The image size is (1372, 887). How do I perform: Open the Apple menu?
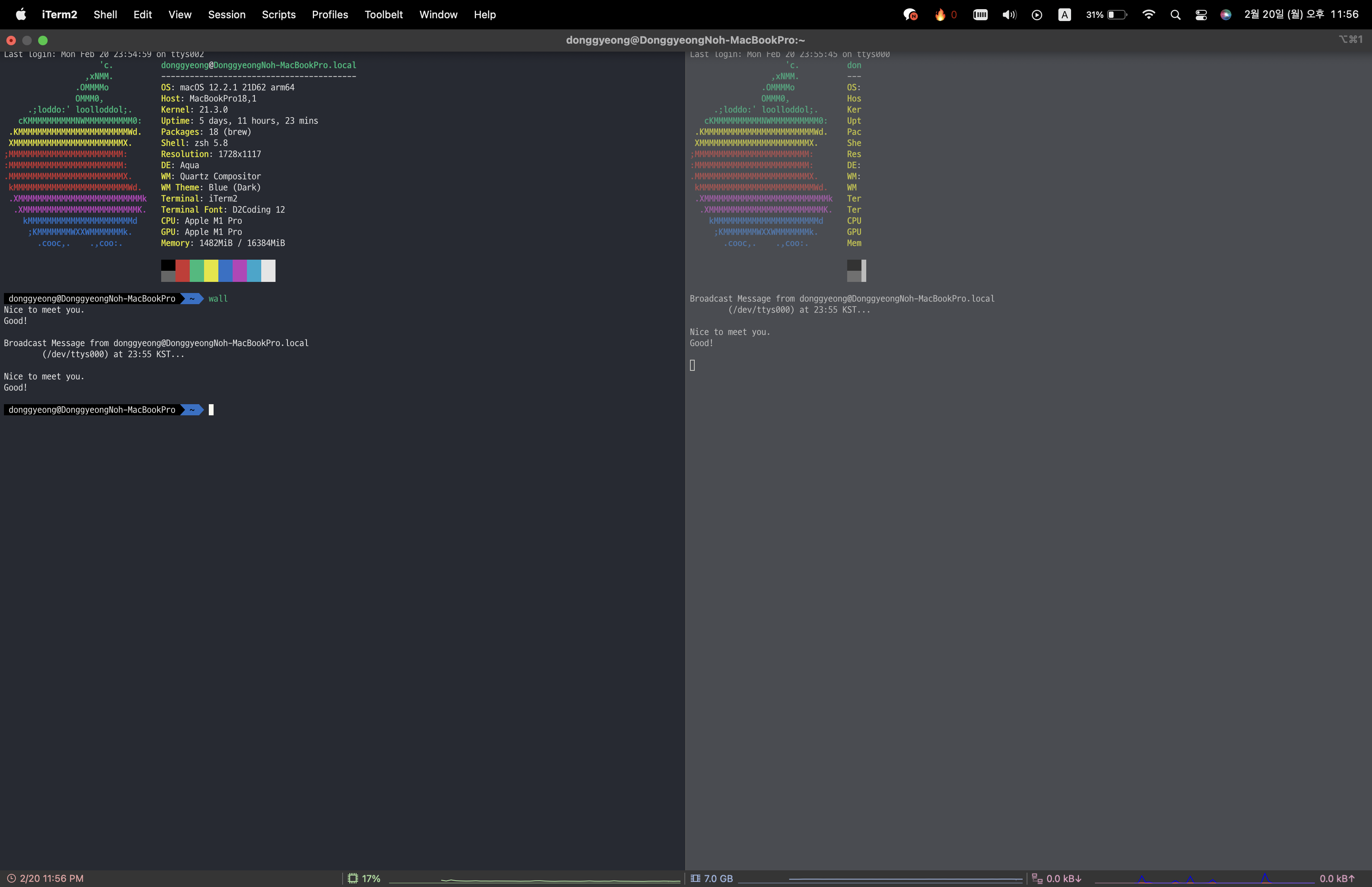tap(21, 14)
